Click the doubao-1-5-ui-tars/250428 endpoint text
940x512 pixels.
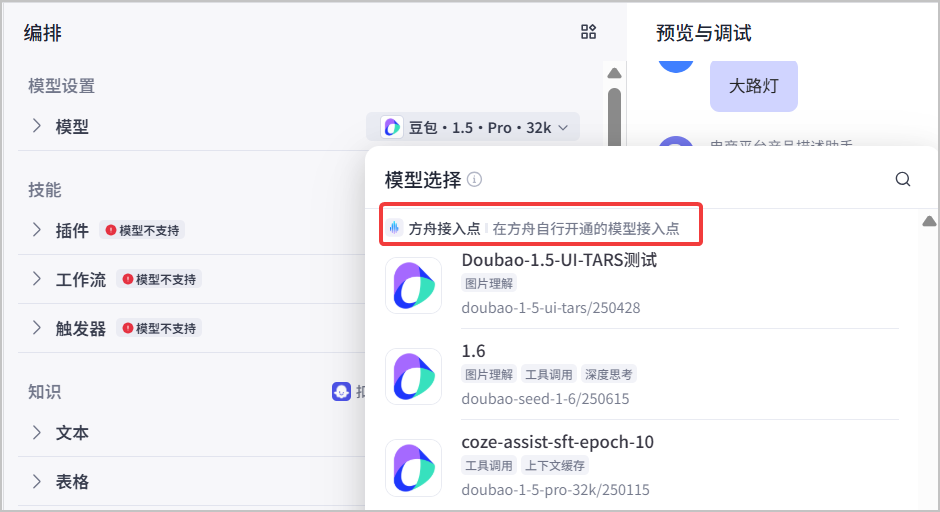click(x=551, y=308)
